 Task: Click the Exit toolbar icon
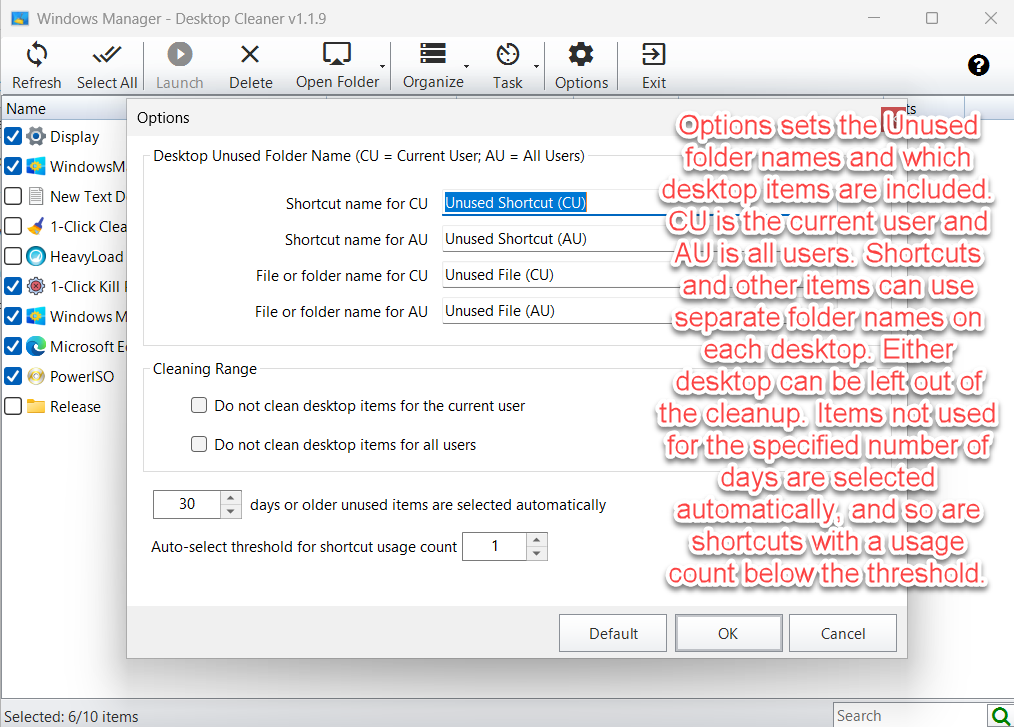653,54
